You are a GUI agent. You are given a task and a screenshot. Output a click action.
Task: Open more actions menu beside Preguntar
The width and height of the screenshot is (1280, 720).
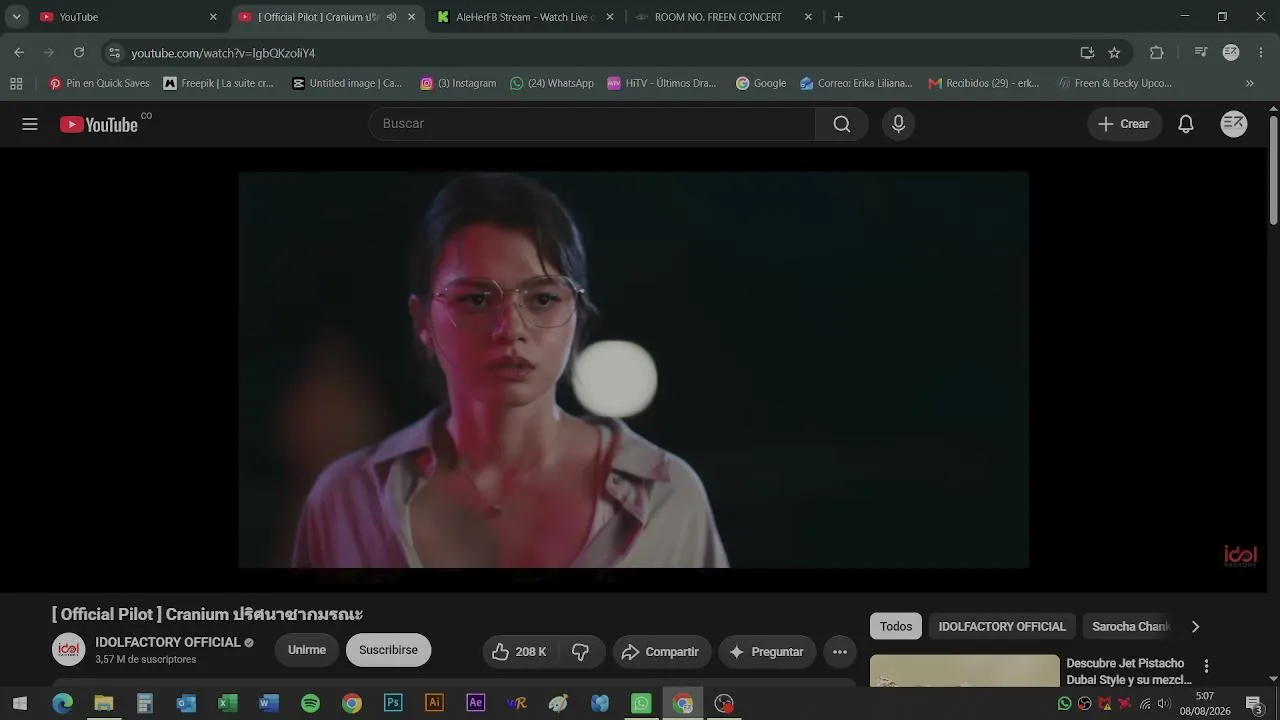click(x=840, y=652)
